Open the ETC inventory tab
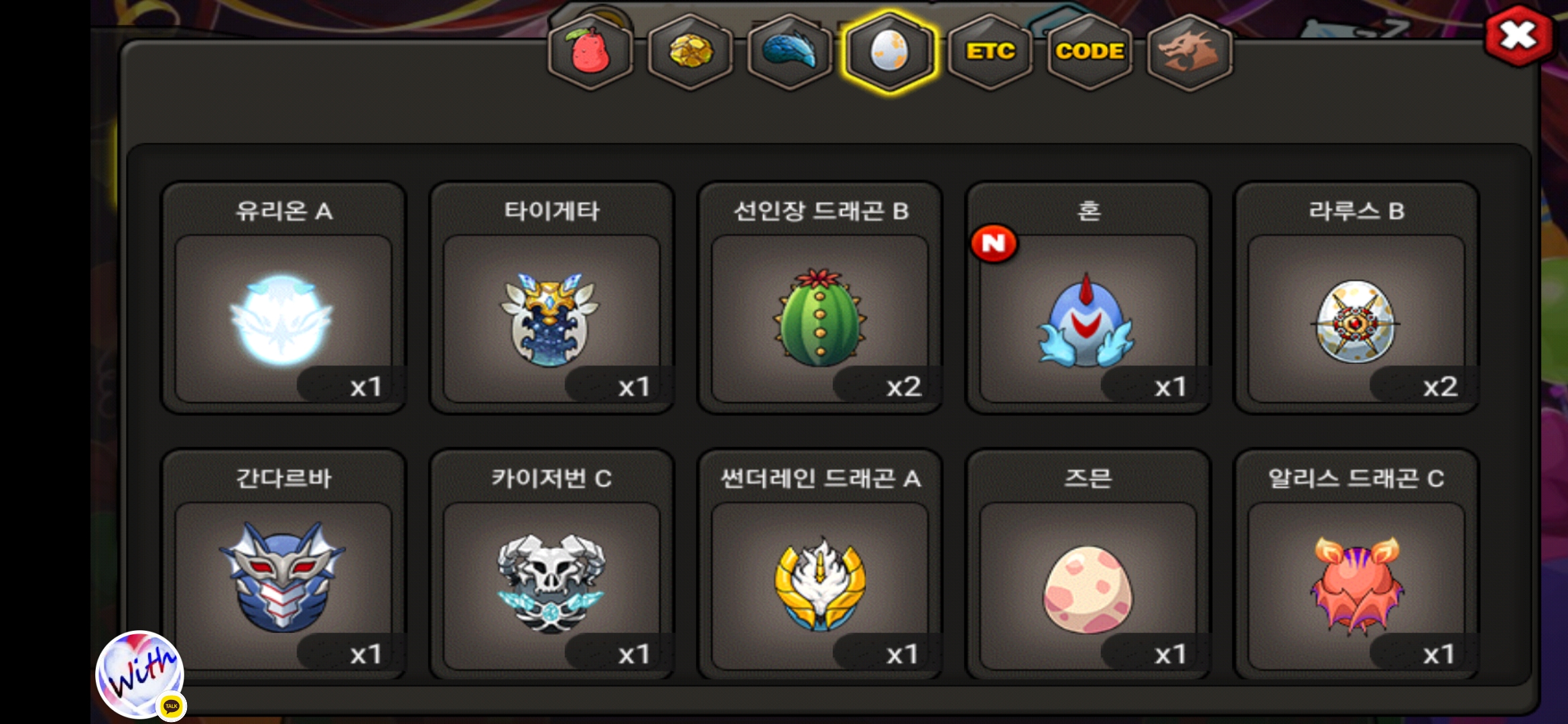Image resolution: width=1568 pixels, height=724 pixels. tap(990, 52)
